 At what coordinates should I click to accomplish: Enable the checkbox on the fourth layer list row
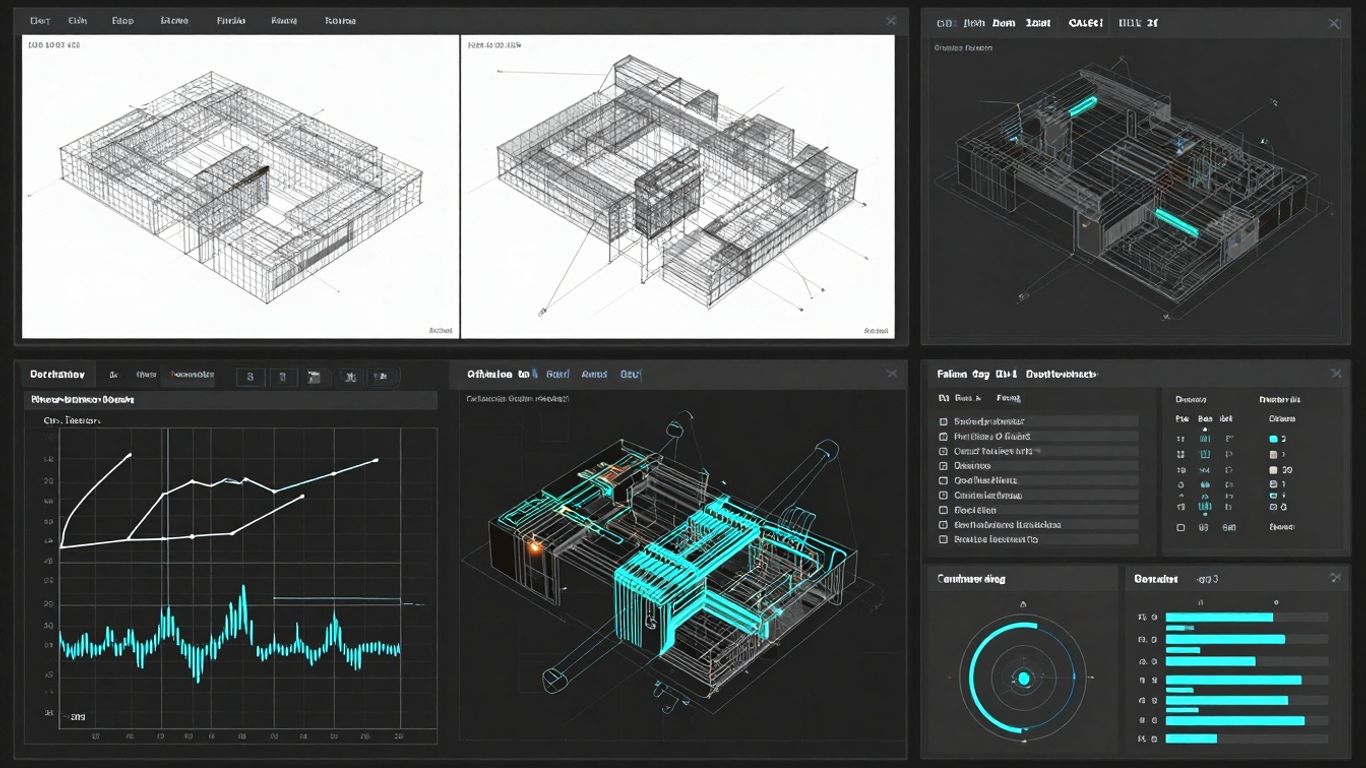point(943,466)
